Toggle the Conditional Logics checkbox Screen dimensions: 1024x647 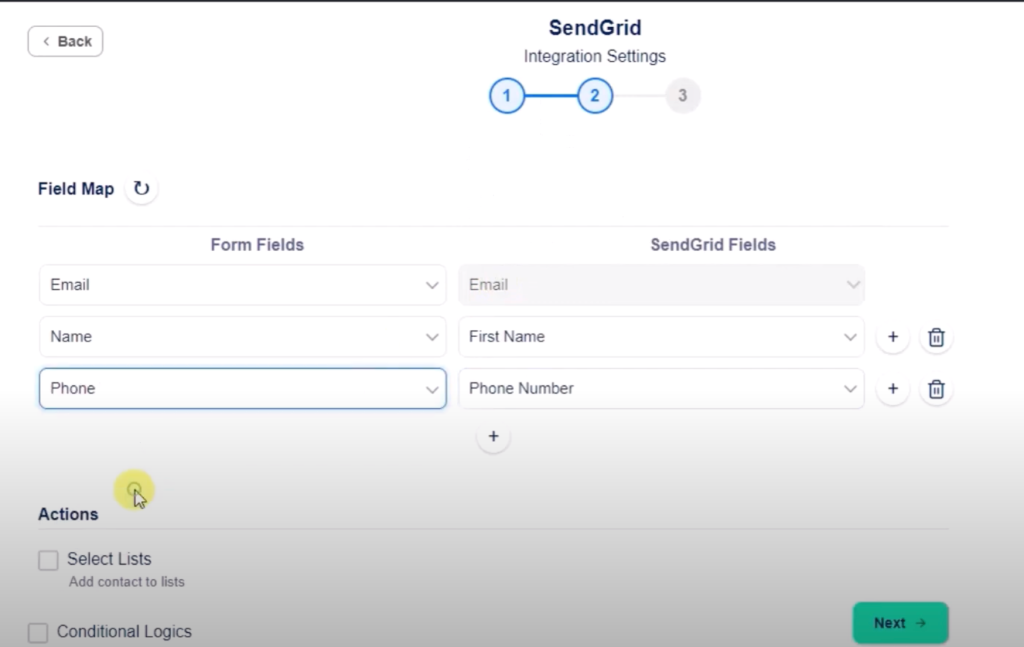point(38,633)
